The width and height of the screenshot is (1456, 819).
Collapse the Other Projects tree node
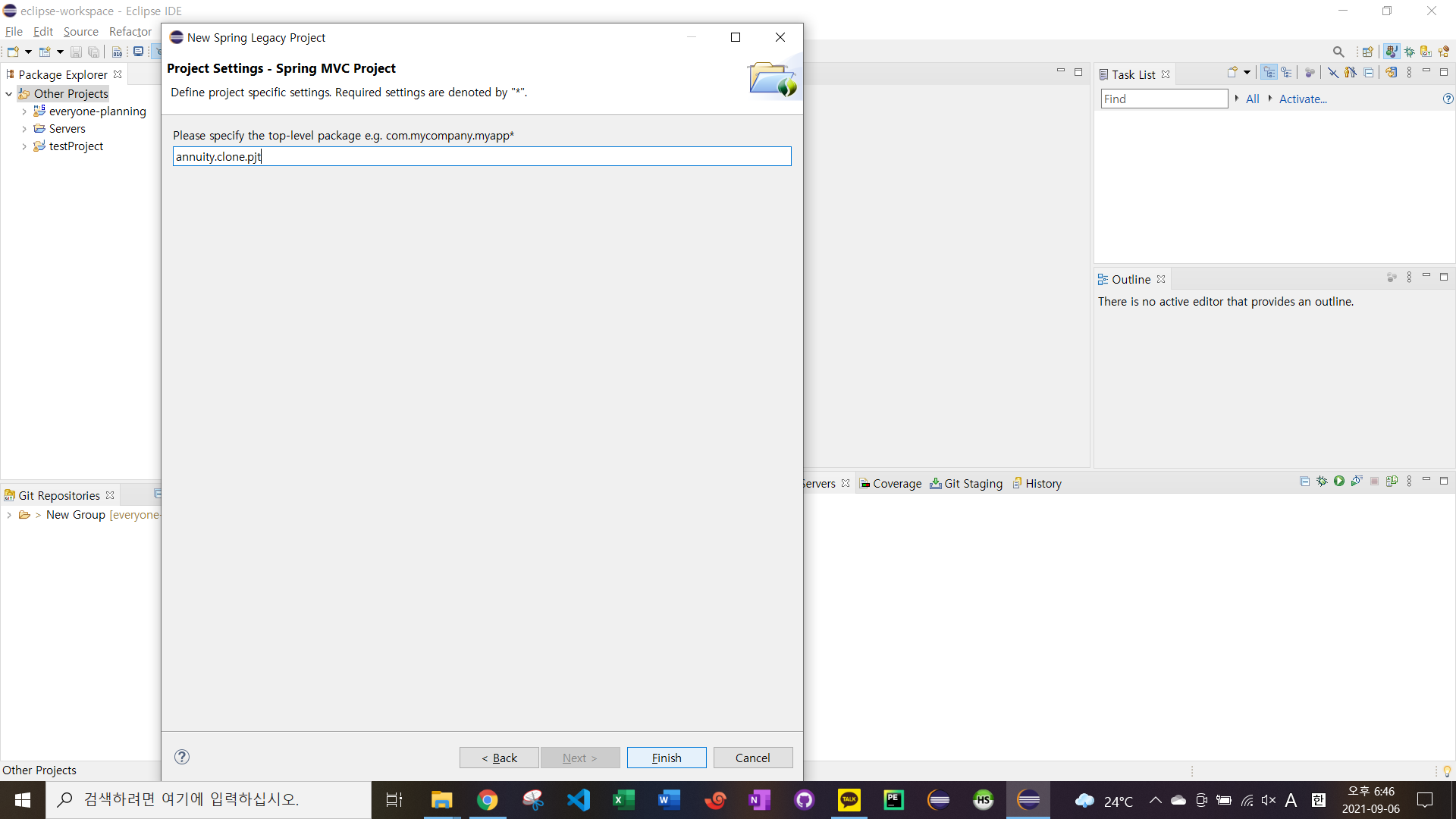point(9,94)
